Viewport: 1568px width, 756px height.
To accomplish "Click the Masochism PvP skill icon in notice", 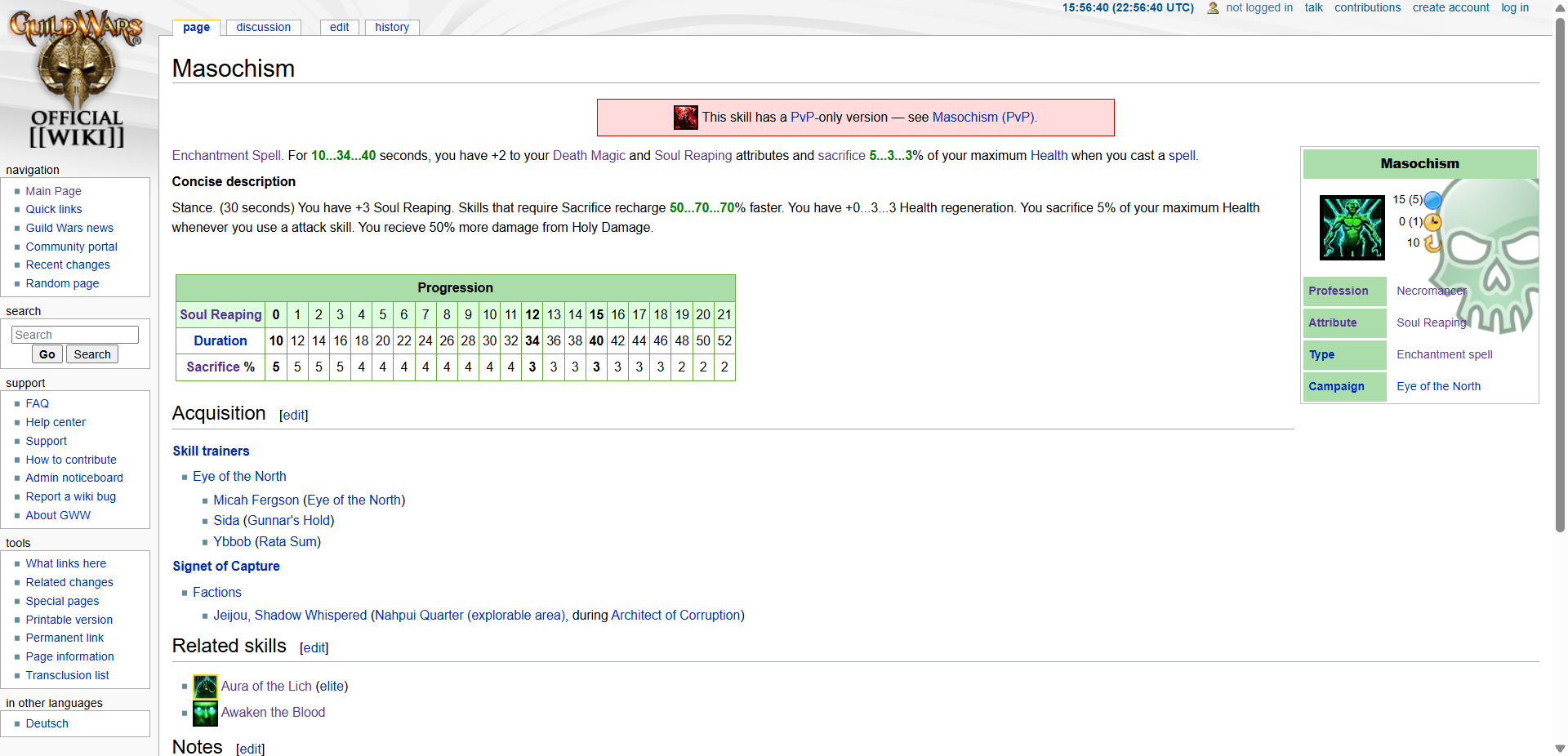I will pyautogui.click(x=685, y=118).
